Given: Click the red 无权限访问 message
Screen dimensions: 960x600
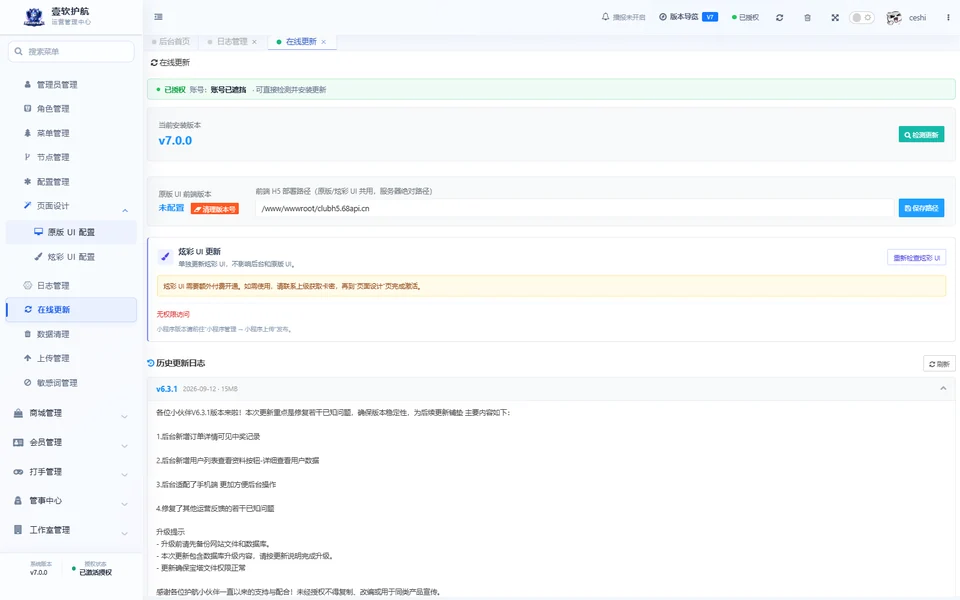Looking at the screenshot, I should coord(173,314).
